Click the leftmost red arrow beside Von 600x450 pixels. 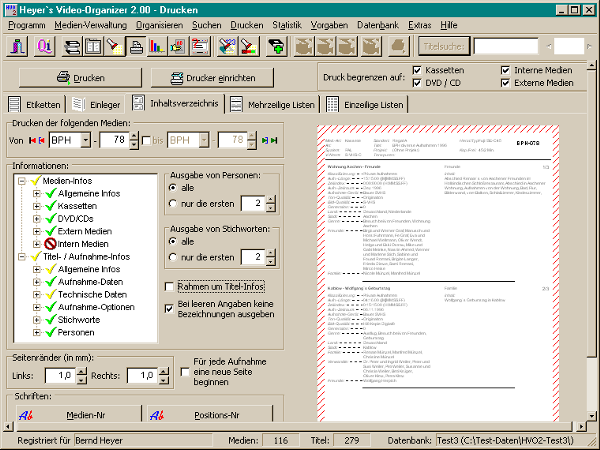pyautogui.click(x=32, y=139)
